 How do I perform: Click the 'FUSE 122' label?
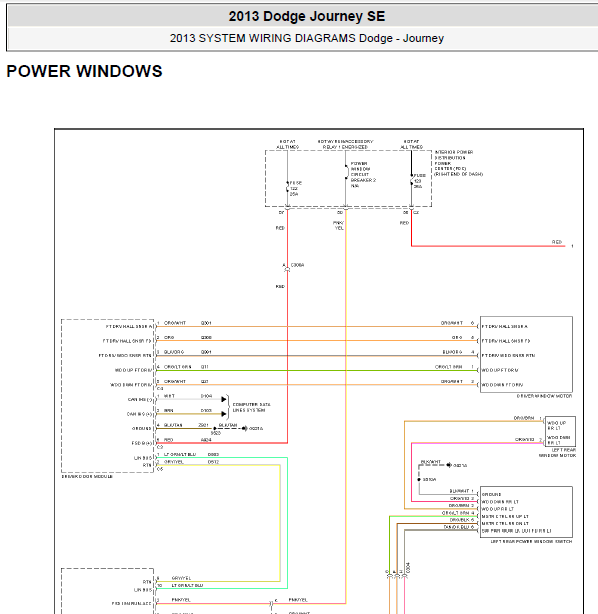[x=295, y=188]
